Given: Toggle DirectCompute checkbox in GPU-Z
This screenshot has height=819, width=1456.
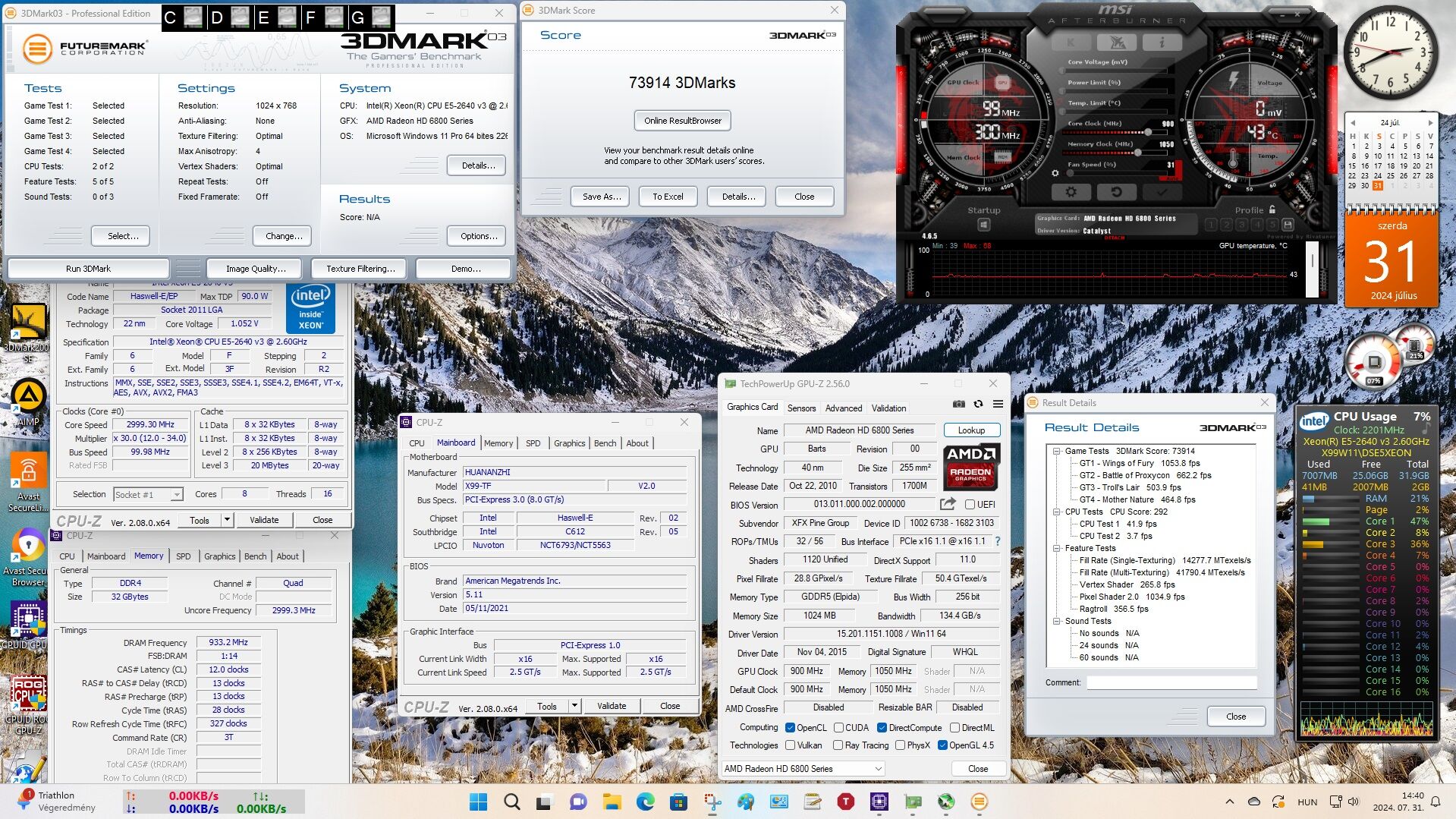Looking at the screenshot, I should [882, 728].
